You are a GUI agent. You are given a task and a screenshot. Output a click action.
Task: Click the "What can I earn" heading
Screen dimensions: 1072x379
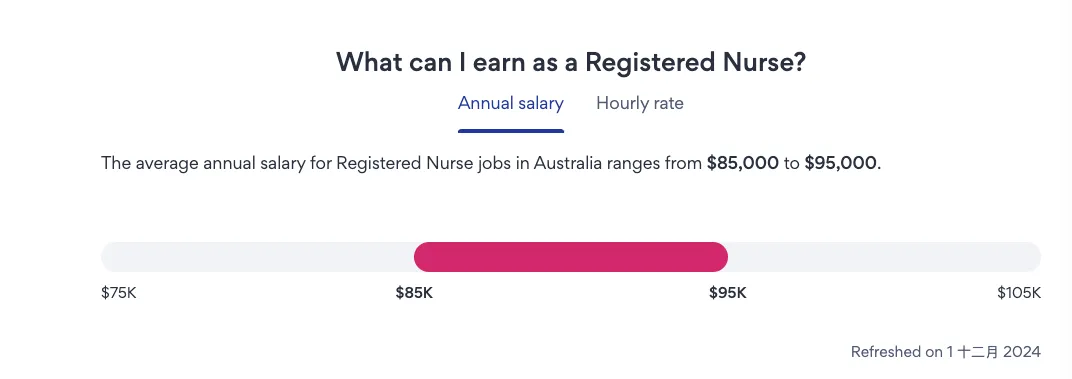[x=571, y=63]
